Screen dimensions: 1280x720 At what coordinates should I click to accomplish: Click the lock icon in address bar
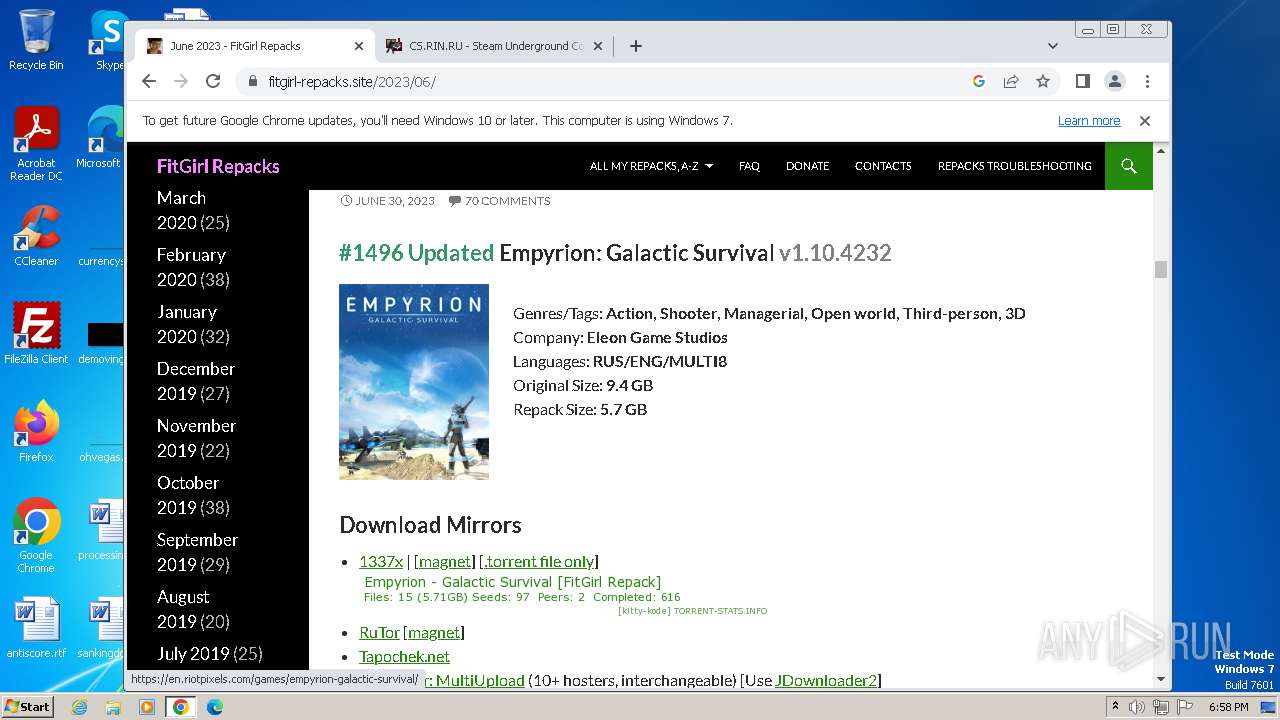[x=252, y=82]
